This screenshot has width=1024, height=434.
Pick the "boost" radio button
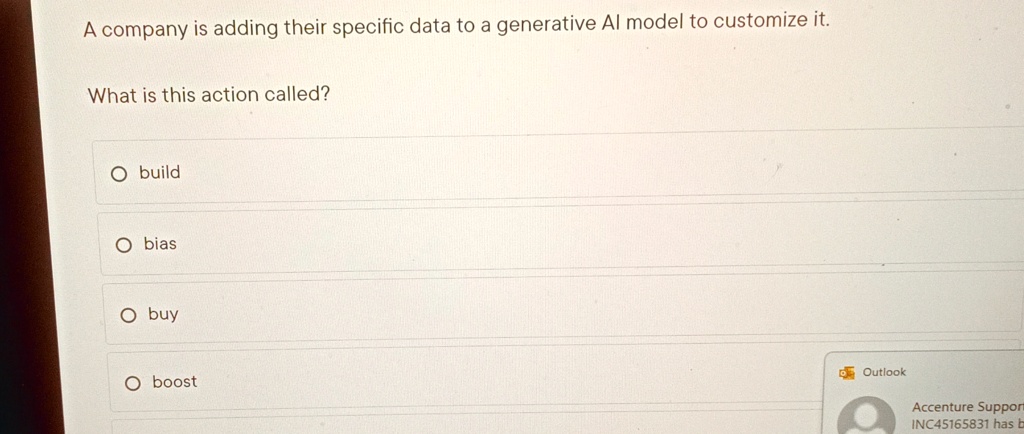coord(133,384)
